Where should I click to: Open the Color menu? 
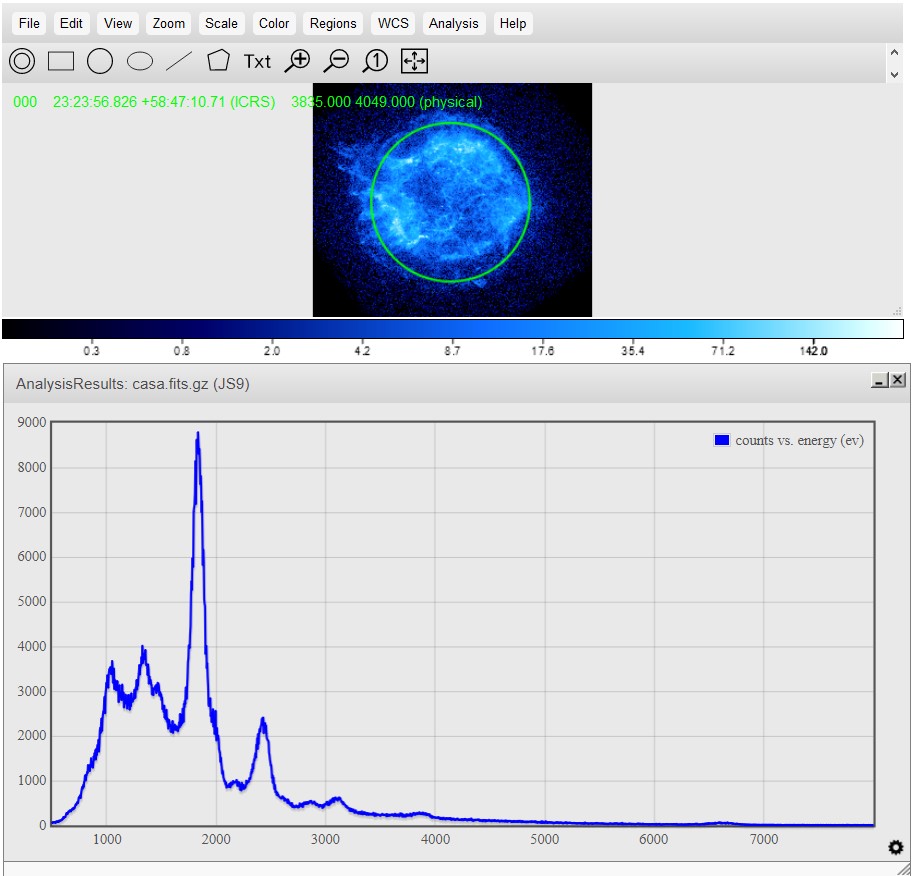pos(273,23)
